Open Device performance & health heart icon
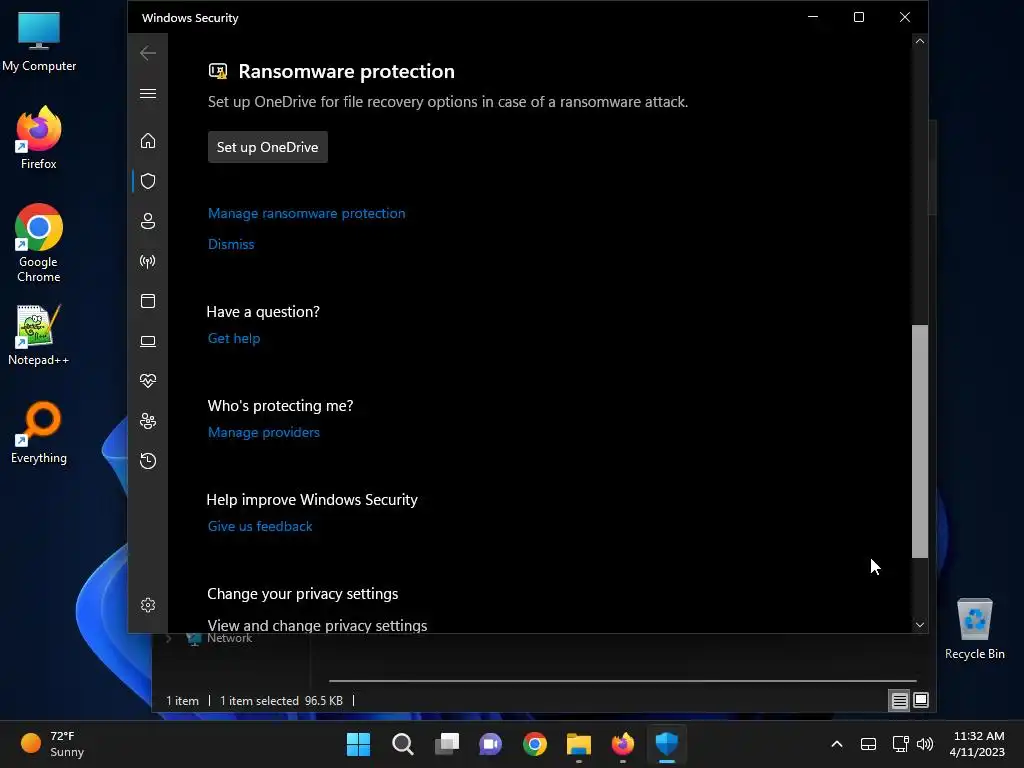Screen dimensions: 1024x768 tap(148, 381)
